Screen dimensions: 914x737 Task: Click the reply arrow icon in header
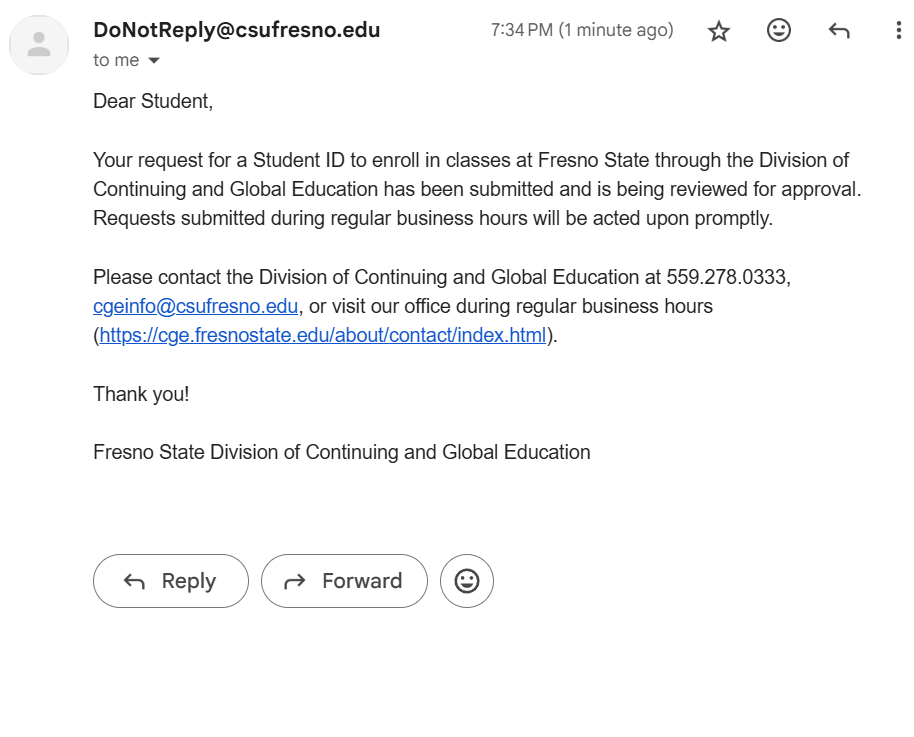click(839, 31)
